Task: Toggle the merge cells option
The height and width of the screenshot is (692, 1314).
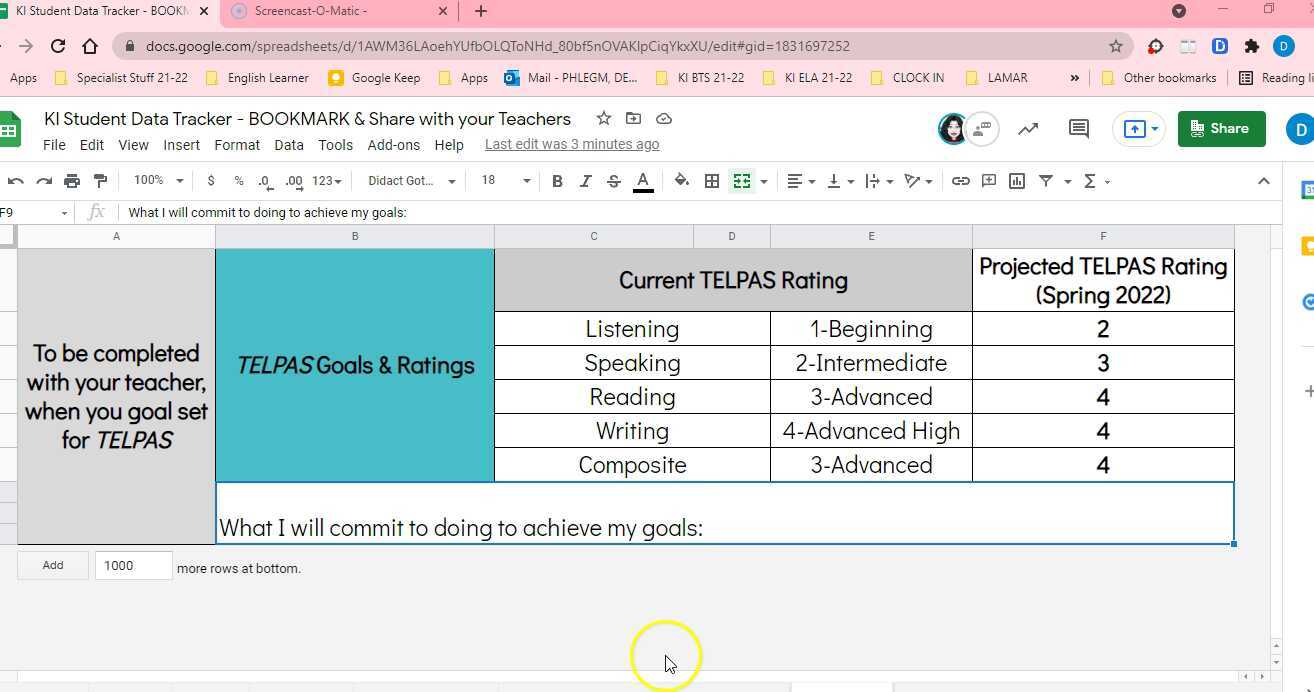Action: pyautogui.click(x=742, y=181)
